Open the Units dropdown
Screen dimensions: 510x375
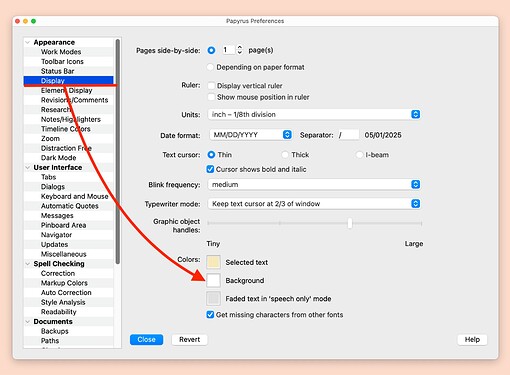pos(314,114)
